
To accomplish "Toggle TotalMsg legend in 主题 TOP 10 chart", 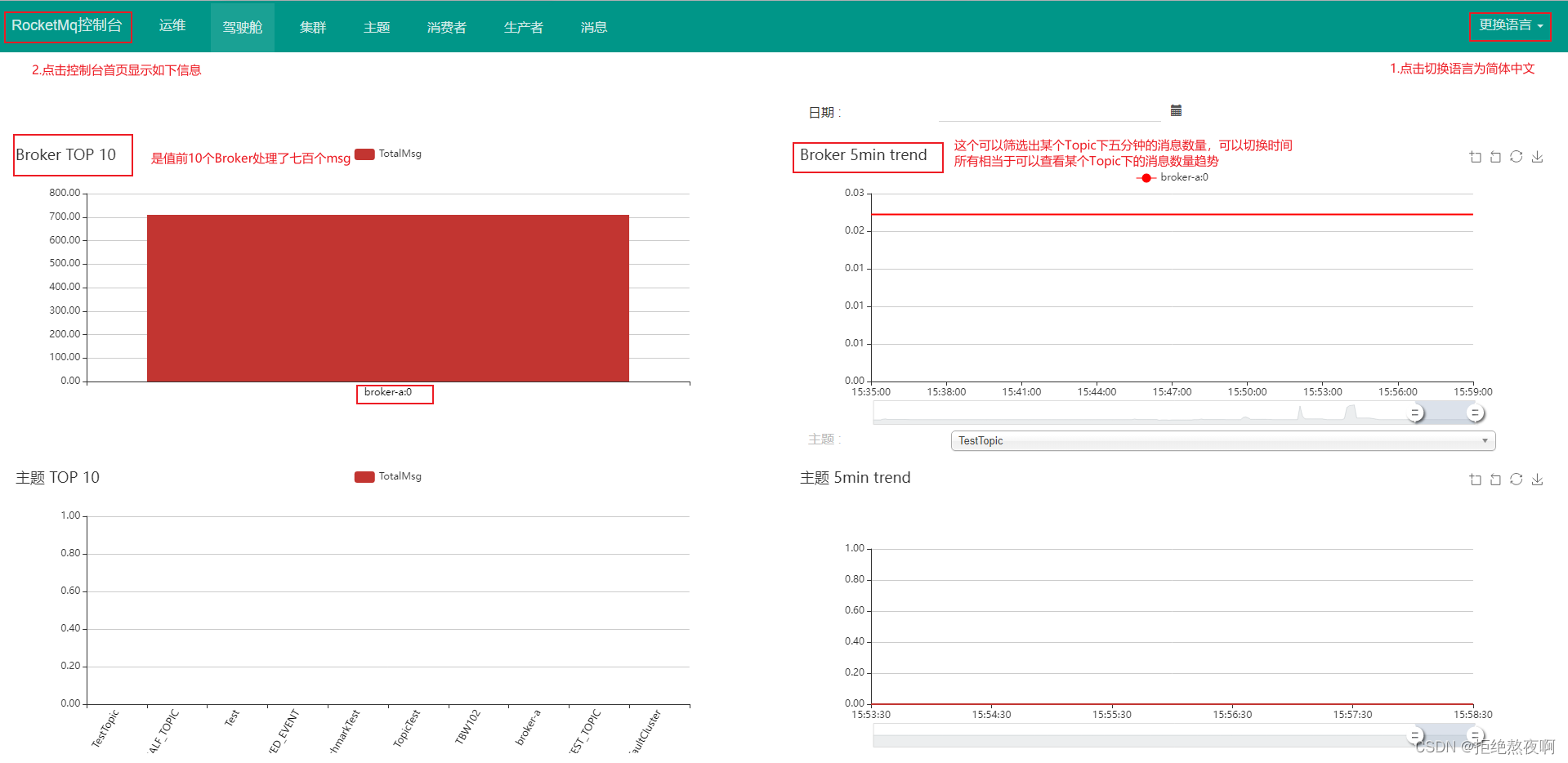I will click(388, 476).
